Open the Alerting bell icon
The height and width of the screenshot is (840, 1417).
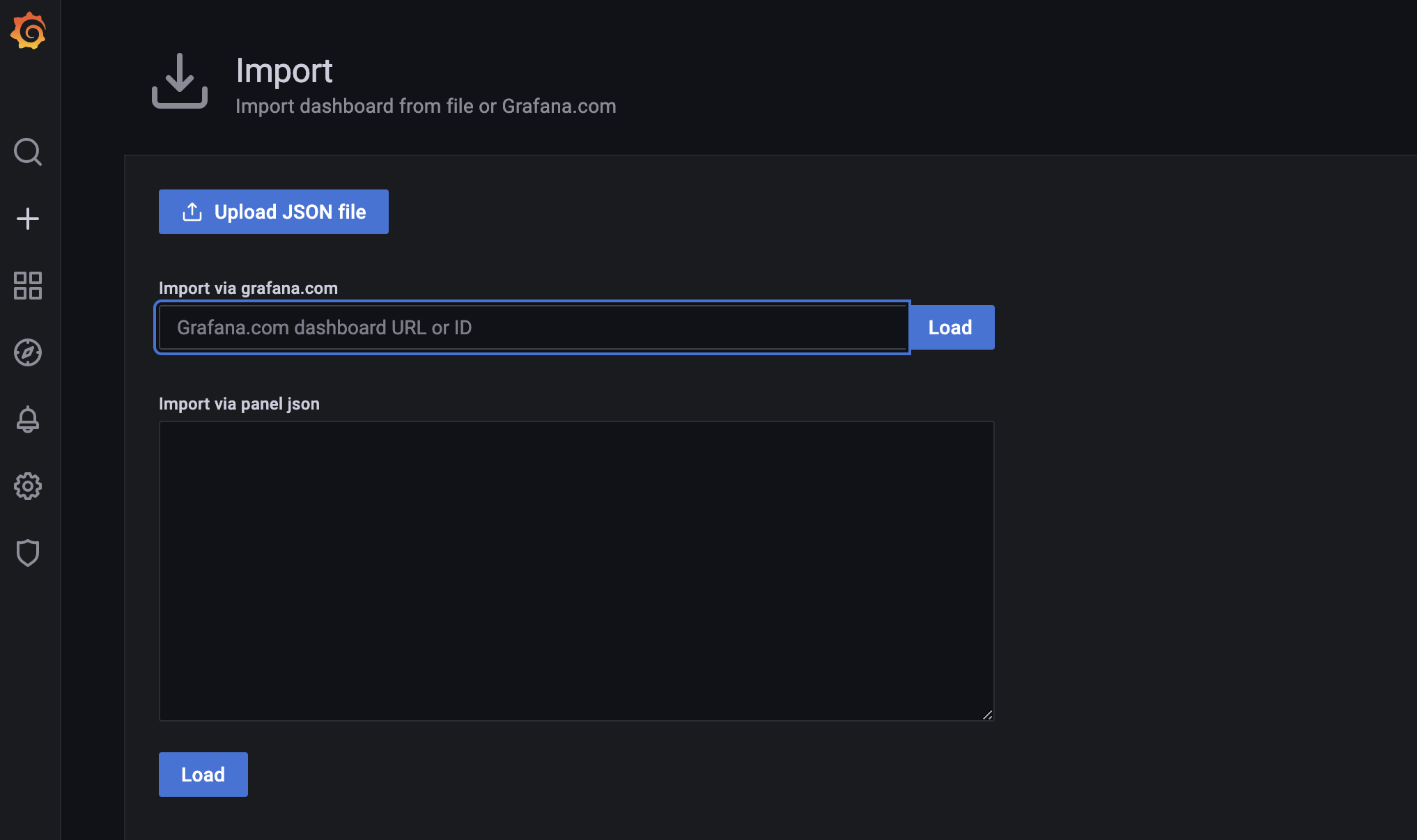click(28, 419)
